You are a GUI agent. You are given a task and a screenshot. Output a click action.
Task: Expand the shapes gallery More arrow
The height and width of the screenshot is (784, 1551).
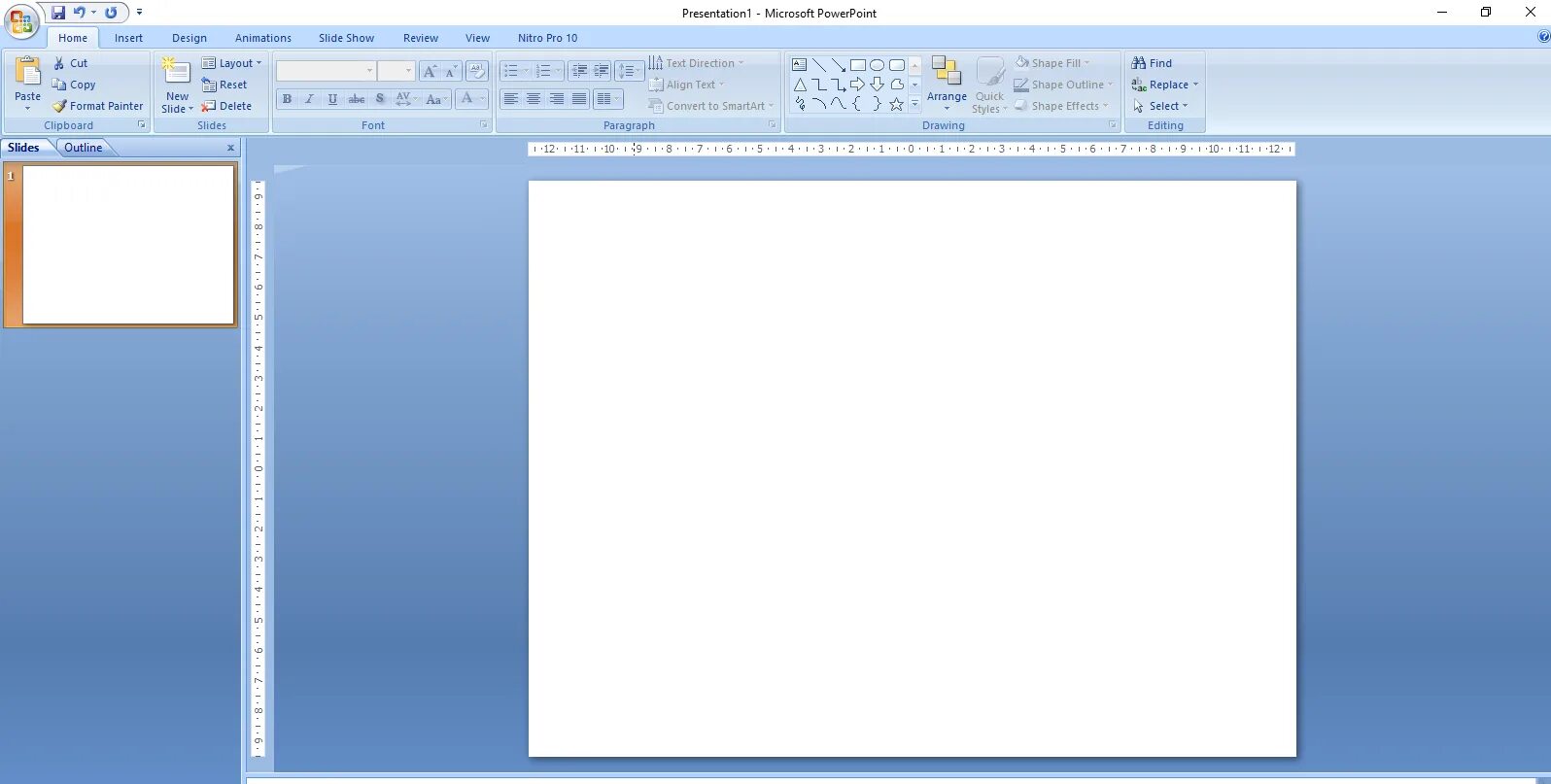point(914,104)
